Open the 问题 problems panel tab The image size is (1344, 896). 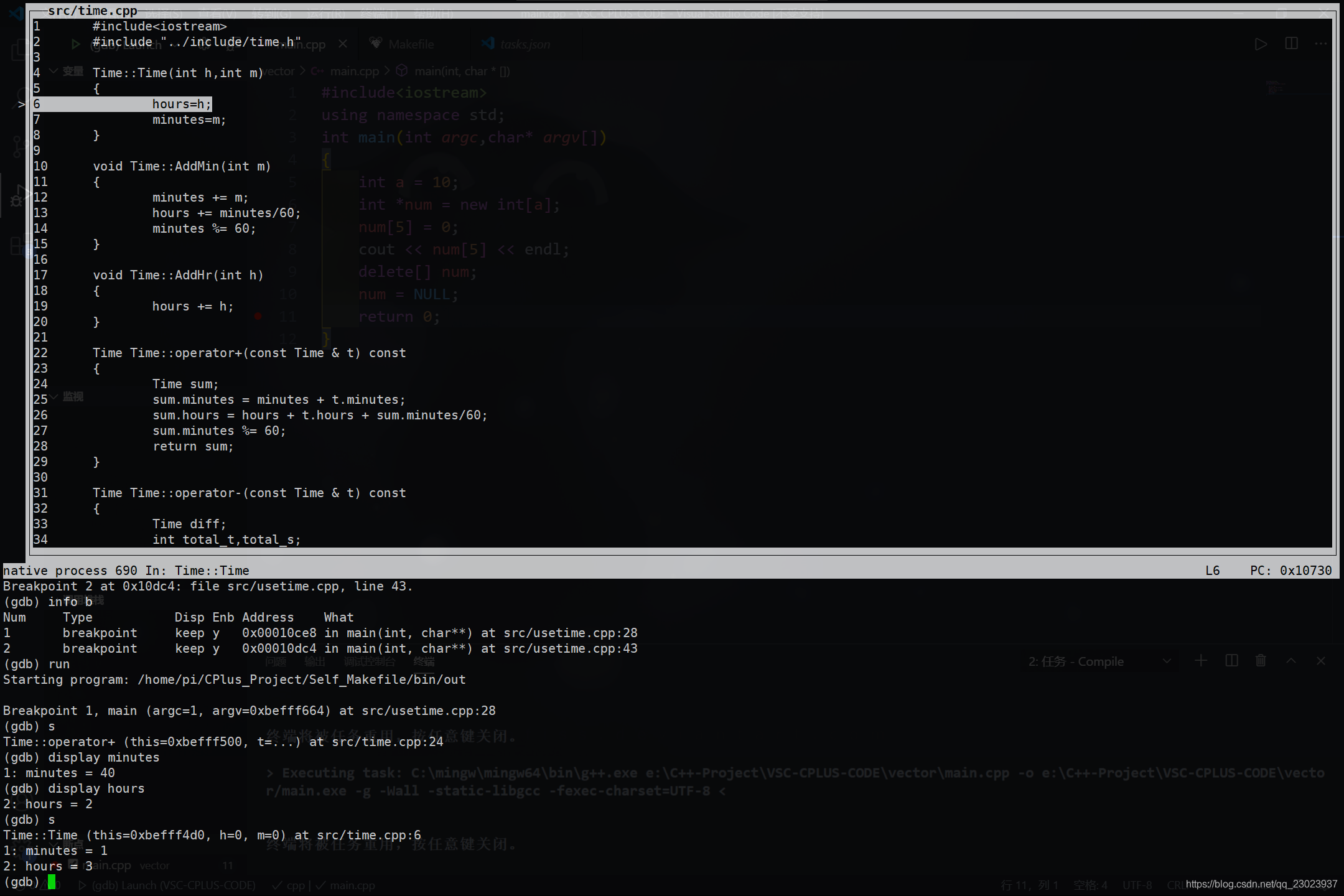pyautogui.click(x=276, y=661)
